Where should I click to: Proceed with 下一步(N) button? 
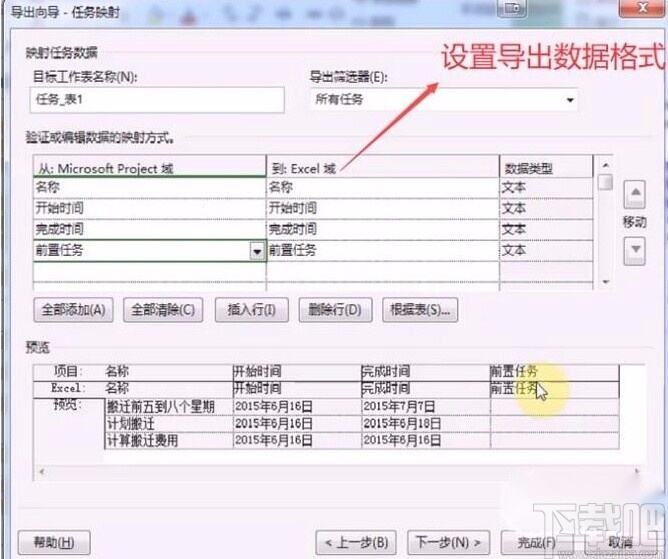click(x=448, y=542)
